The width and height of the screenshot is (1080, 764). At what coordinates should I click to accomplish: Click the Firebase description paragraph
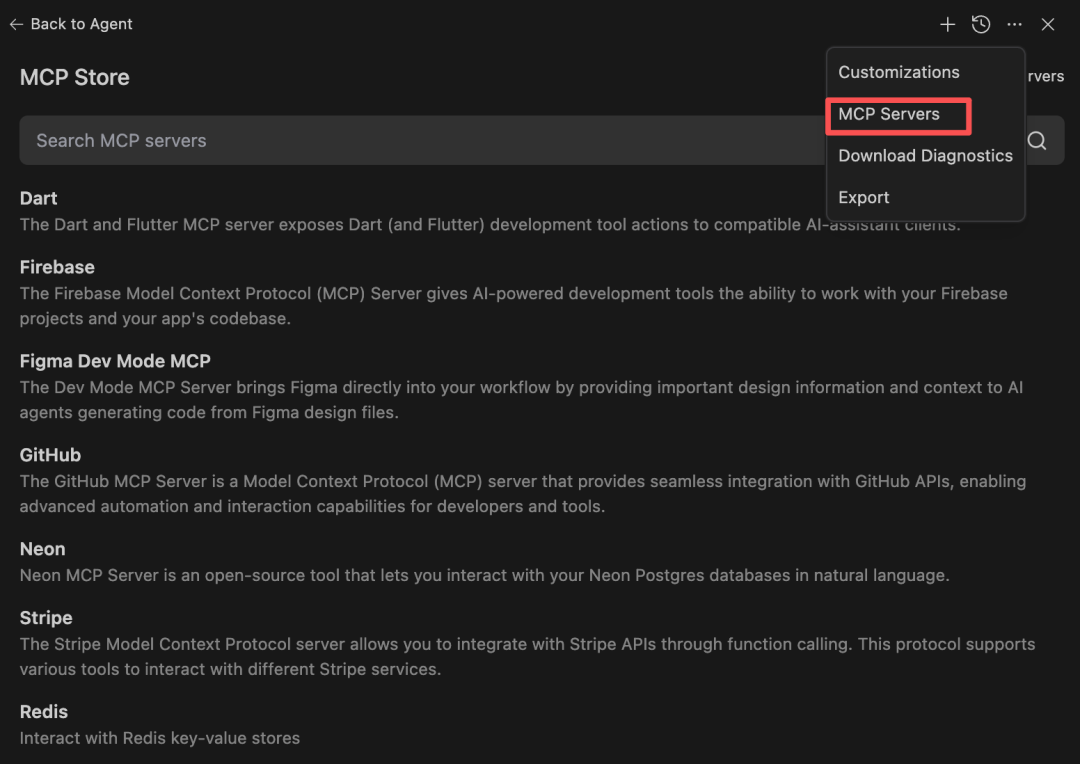[x=513, y=306]
